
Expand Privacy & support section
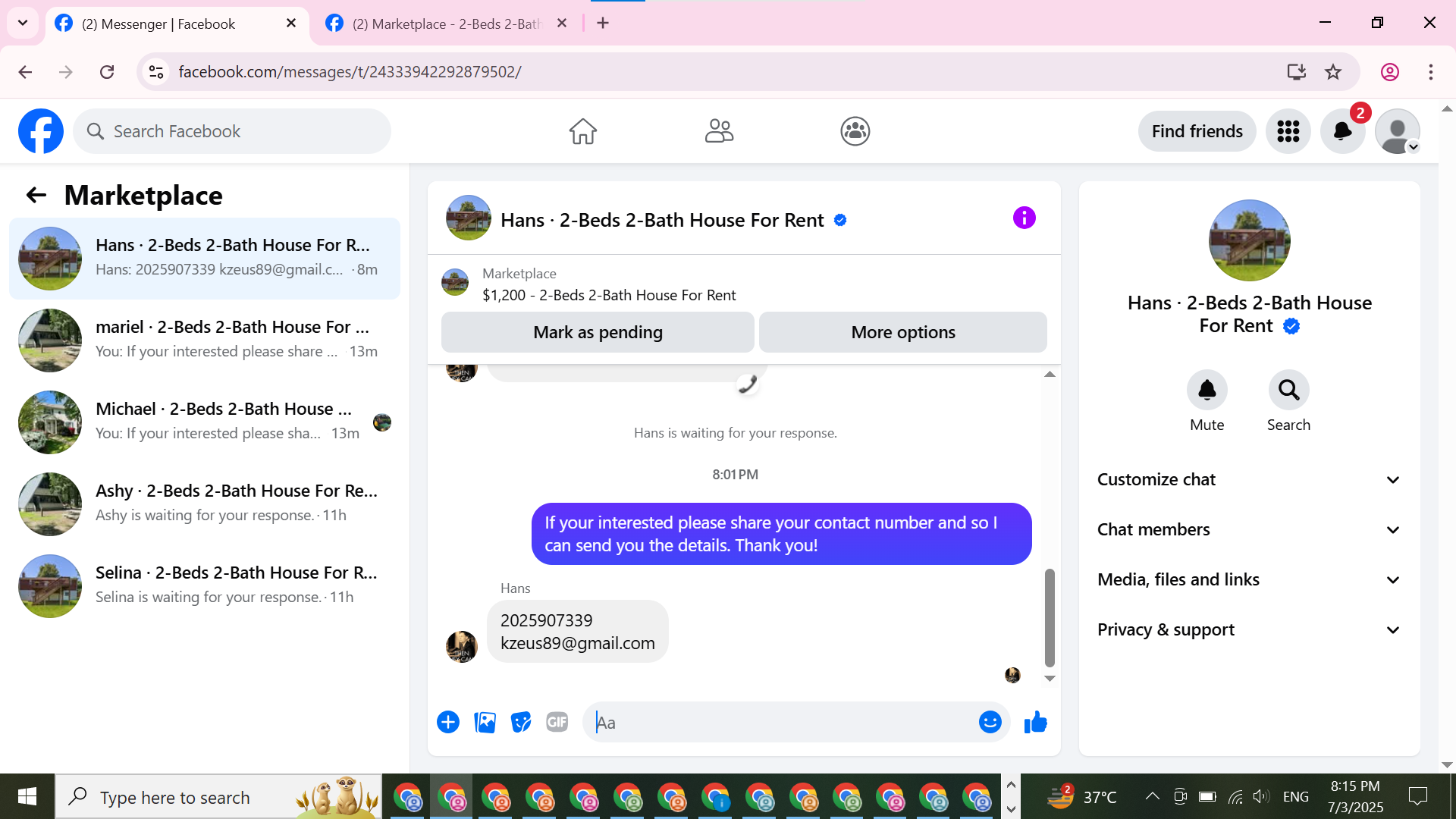[1248, 629]
